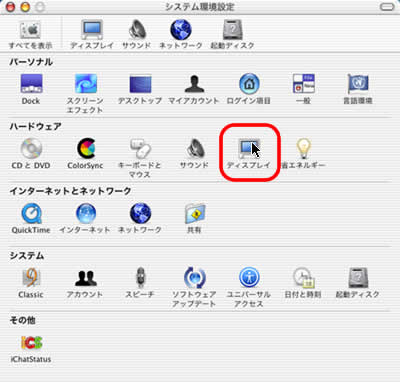
Task: Open Network (ネットワーク) from the top toolbar
Action: 181,30
